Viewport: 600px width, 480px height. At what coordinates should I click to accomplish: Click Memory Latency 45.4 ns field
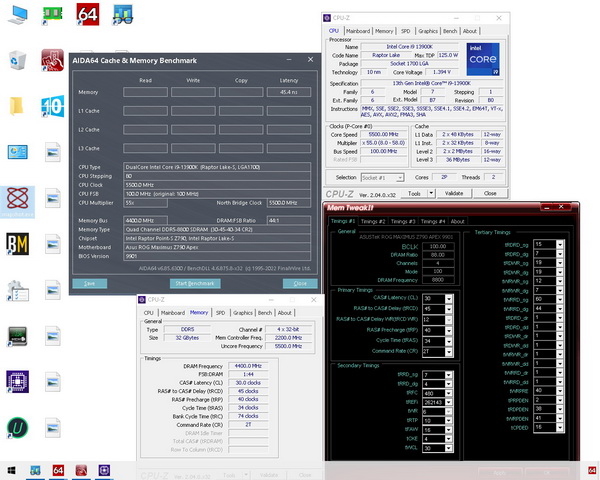(289, 92)
